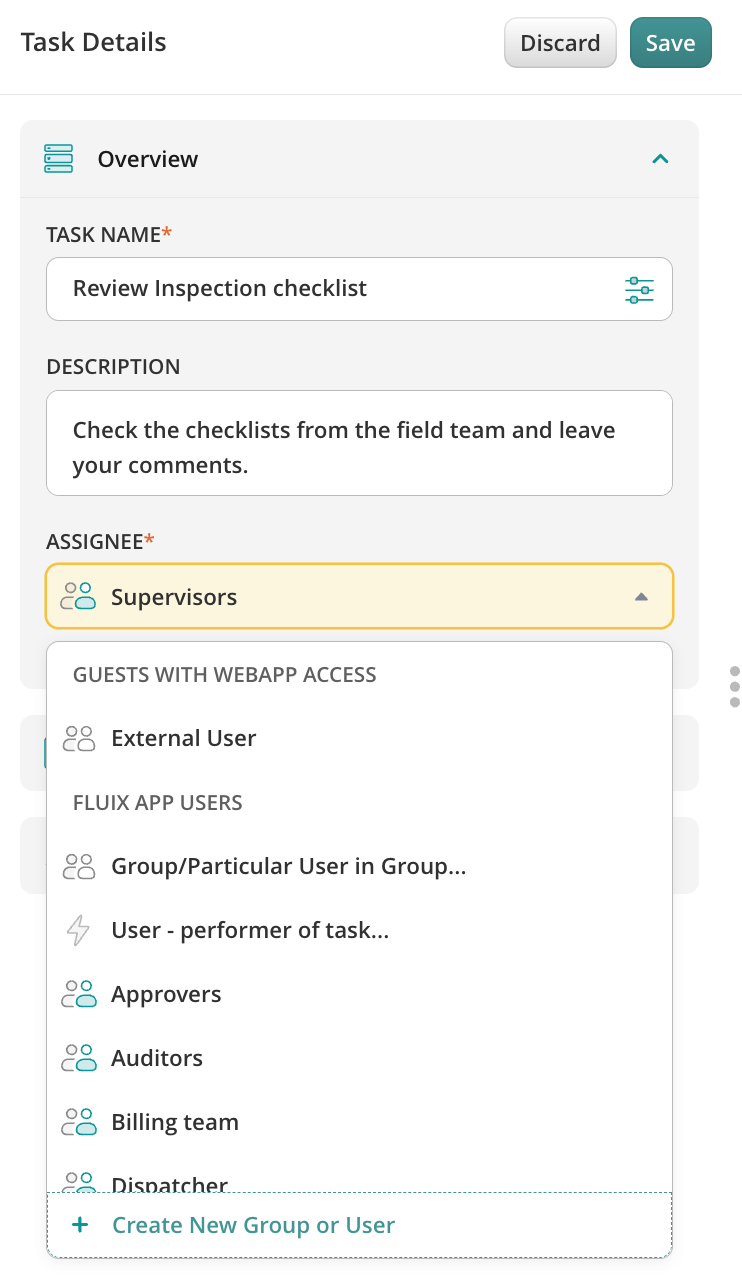Click the plus icon to create new group
742x1278 pixels.
(81, 1225)
